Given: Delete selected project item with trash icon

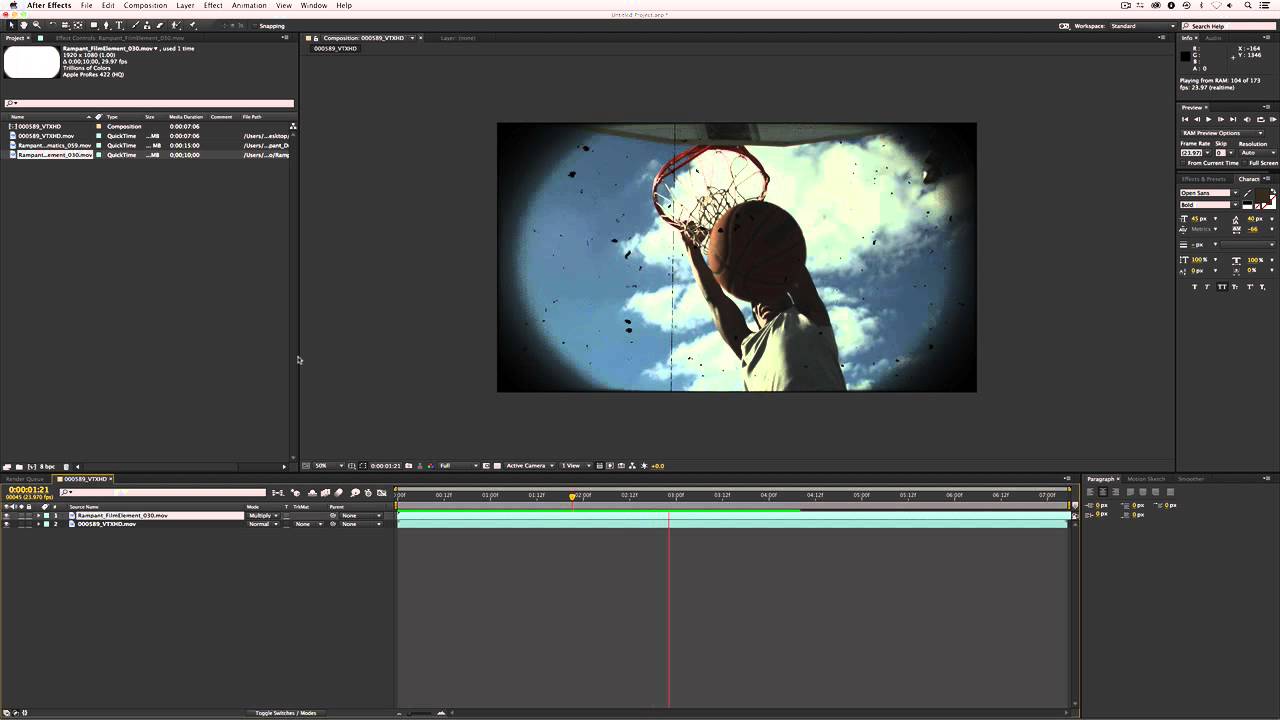Looking at the screenshot, I should [66, 467].
